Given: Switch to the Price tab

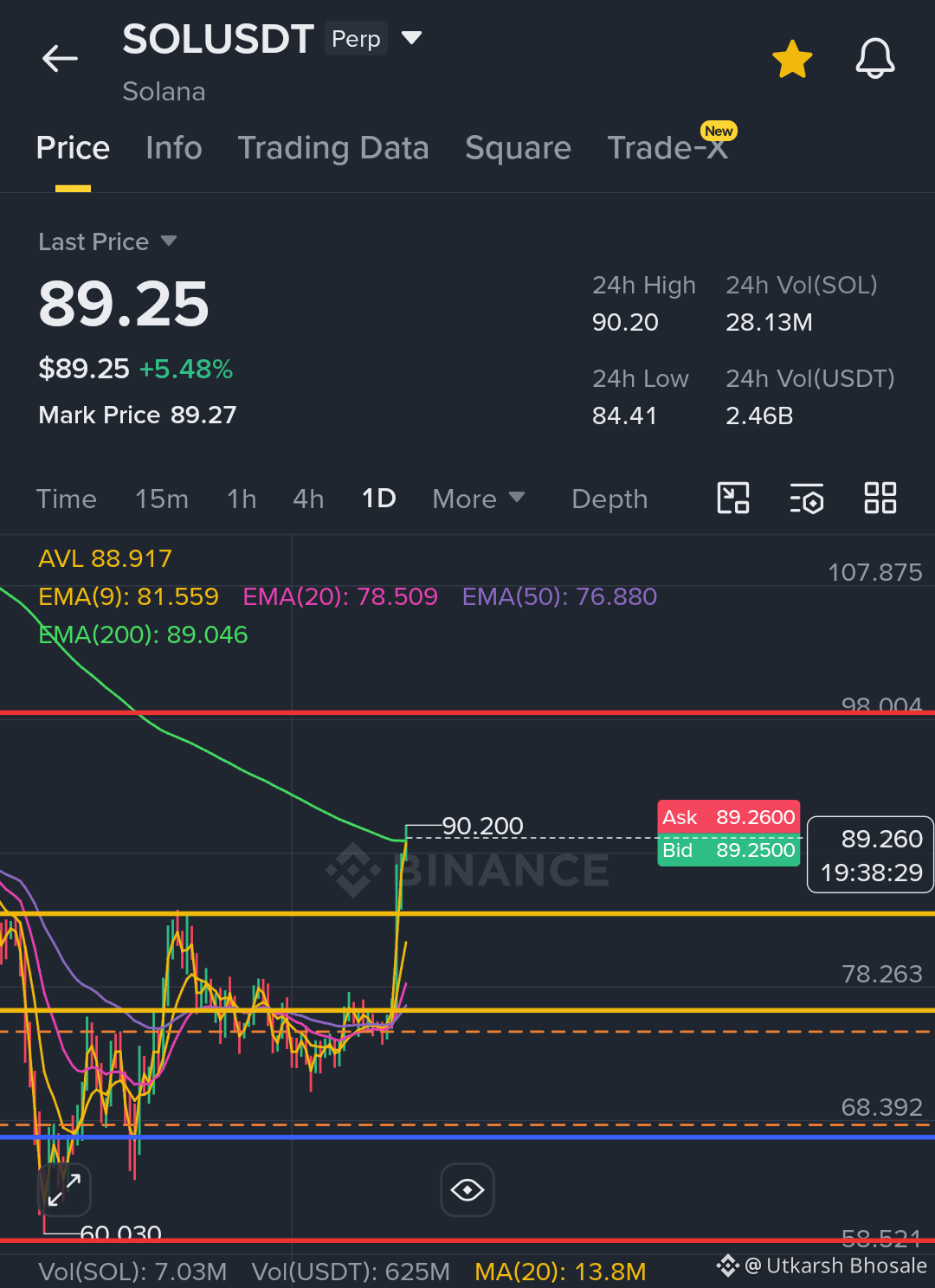Looking at the screenshot, I should point(73,148).
